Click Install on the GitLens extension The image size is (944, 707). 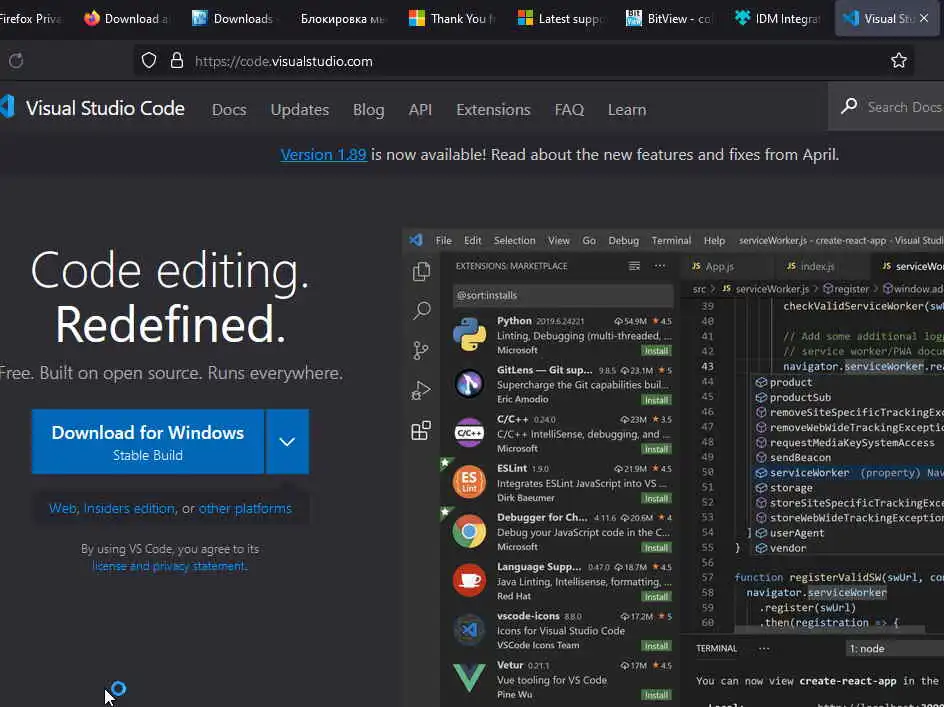click(656, 400)
